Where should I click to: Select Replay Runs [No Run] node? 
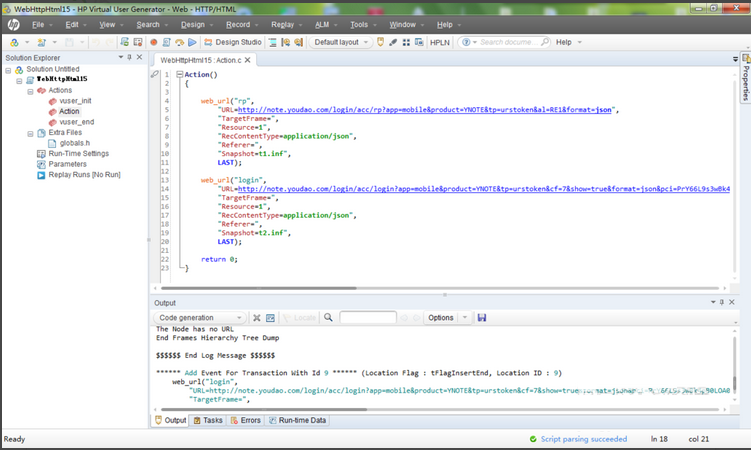pos(84,175)
